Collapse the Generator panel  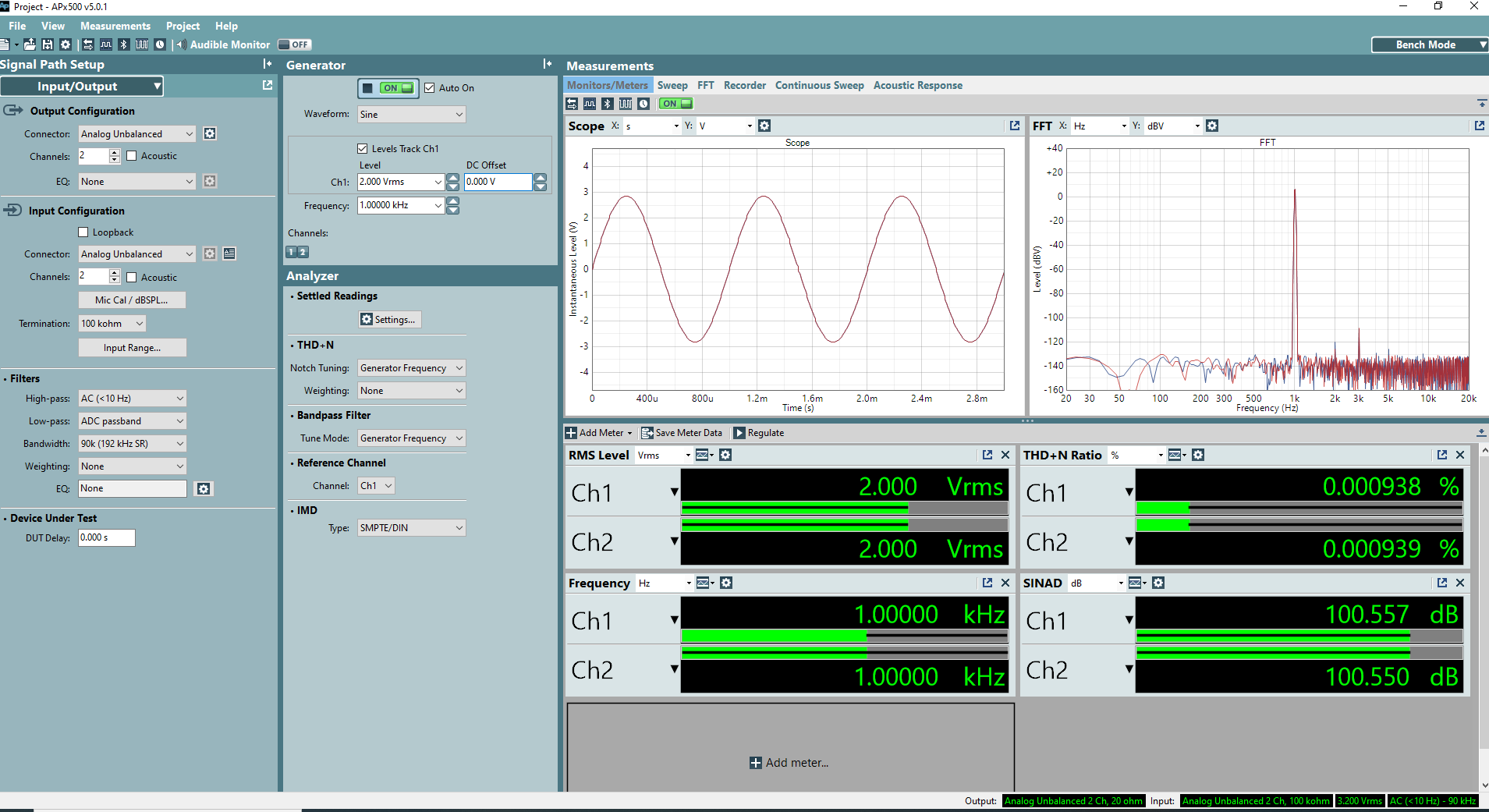tap(548, 64)
